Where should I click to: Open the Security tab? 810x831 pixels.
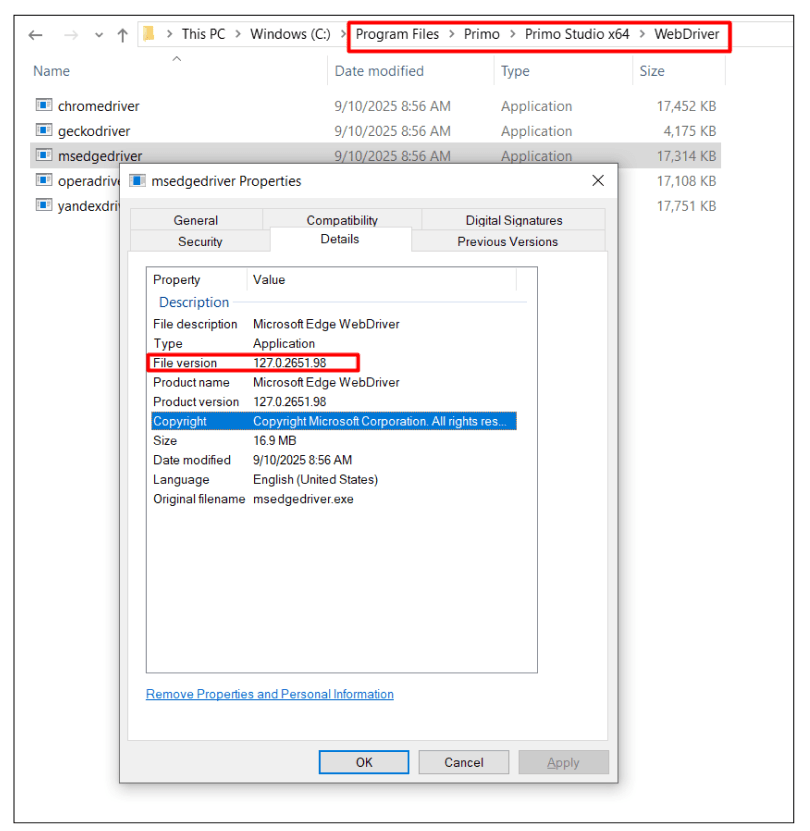click(x=200, y=241)
